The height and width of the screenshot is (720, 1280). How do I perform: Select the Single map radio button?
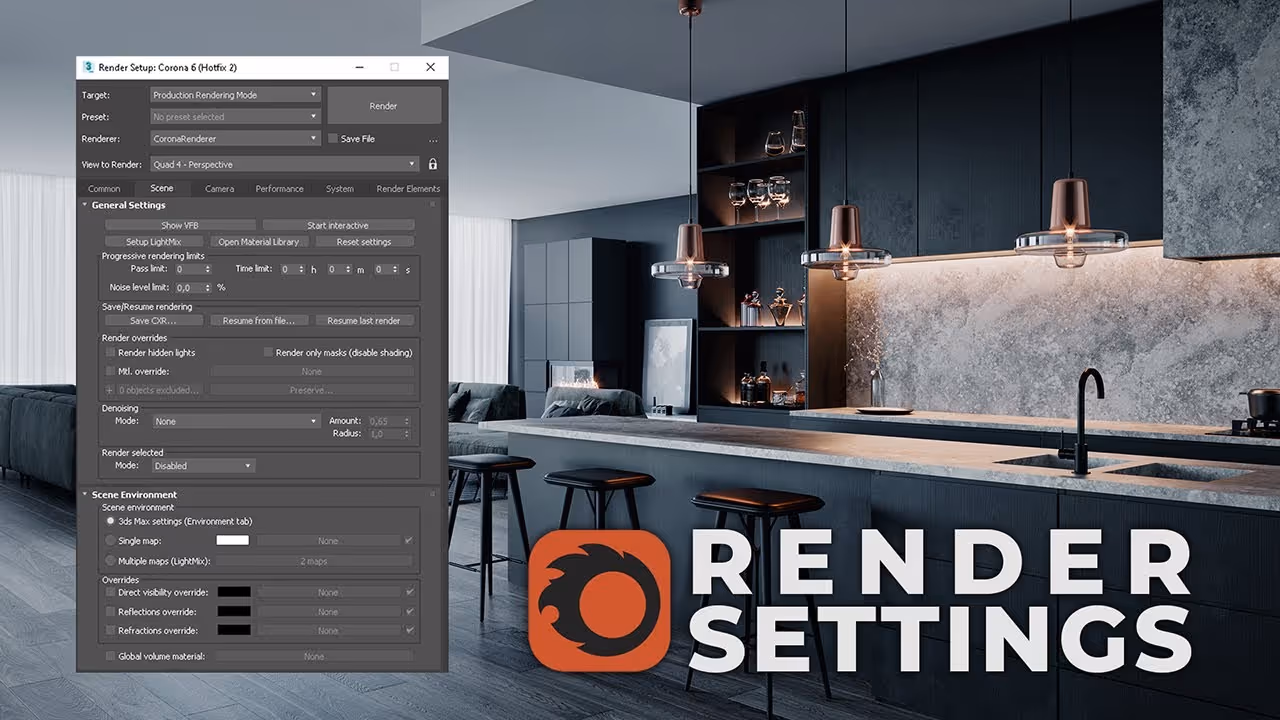(110, 540)
